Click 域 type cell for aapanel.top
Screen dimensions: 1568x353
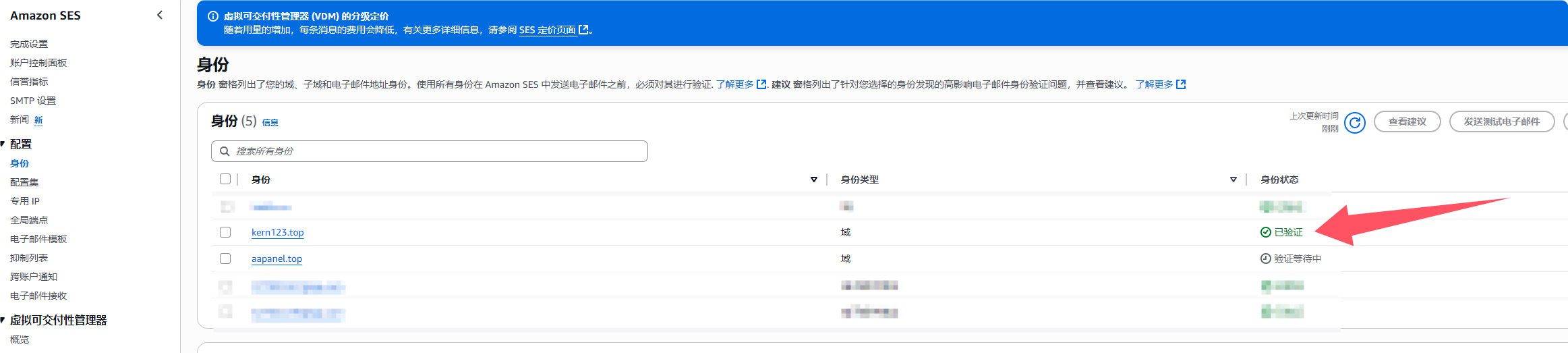point(846,259)
